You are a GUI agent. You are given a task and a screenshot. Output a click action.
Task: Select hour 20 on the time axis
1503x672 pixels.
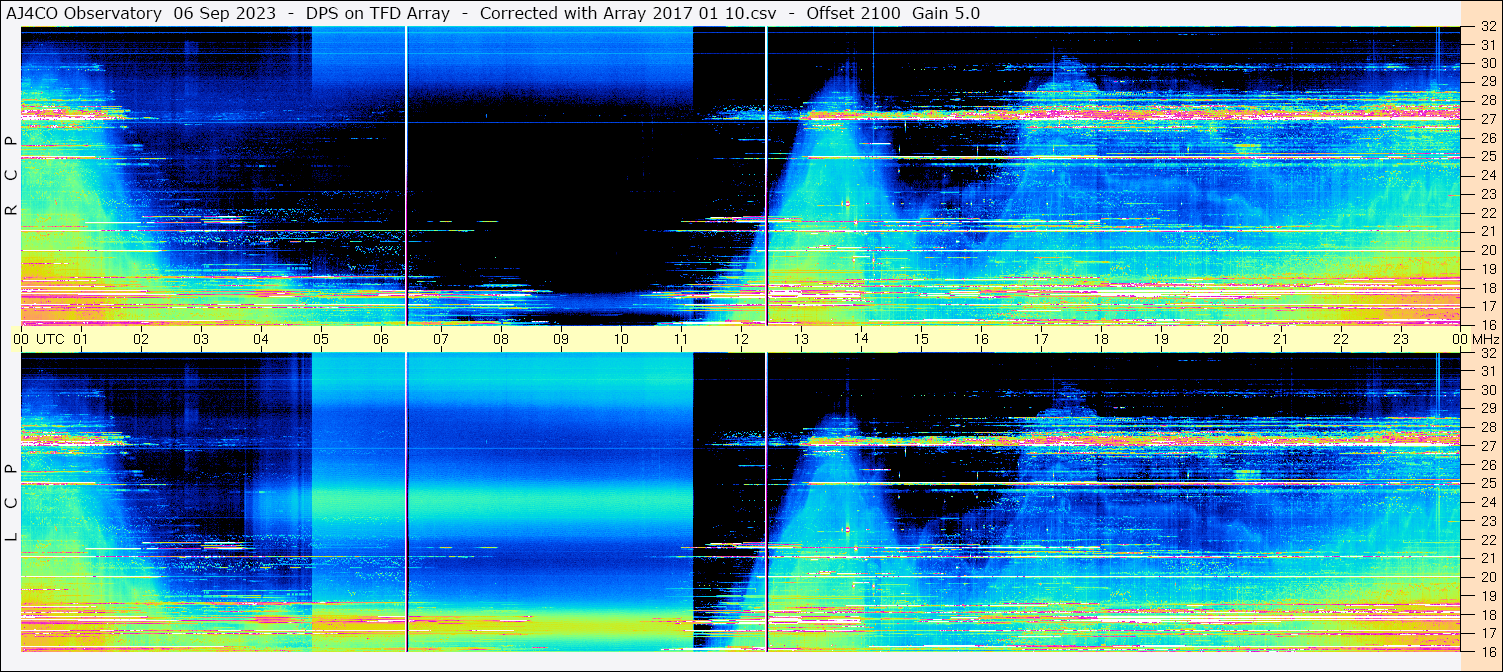(x=1221, y=340)
